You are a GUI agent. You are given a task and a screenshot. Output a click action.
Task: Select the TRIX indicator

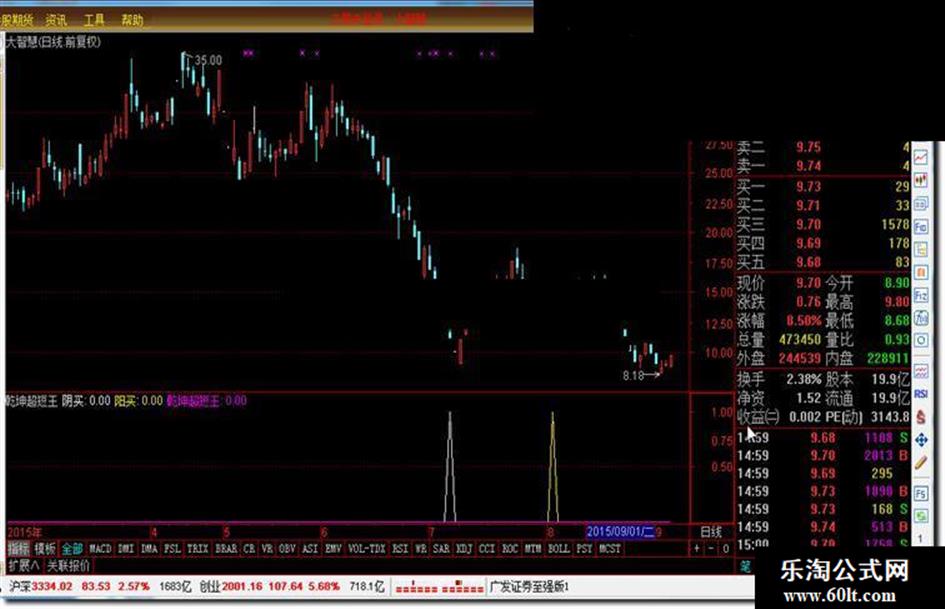pos(198,549)
